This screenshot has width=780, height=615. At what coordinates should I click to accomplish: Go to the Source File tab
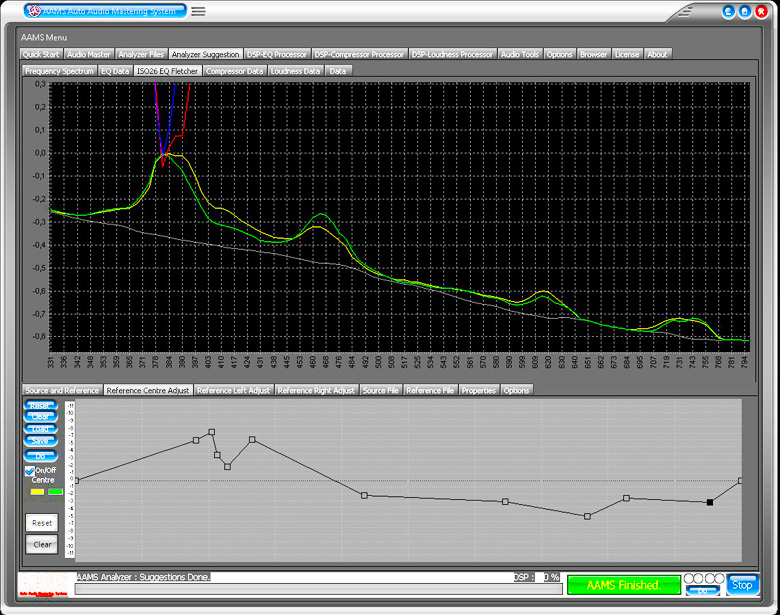381,391
